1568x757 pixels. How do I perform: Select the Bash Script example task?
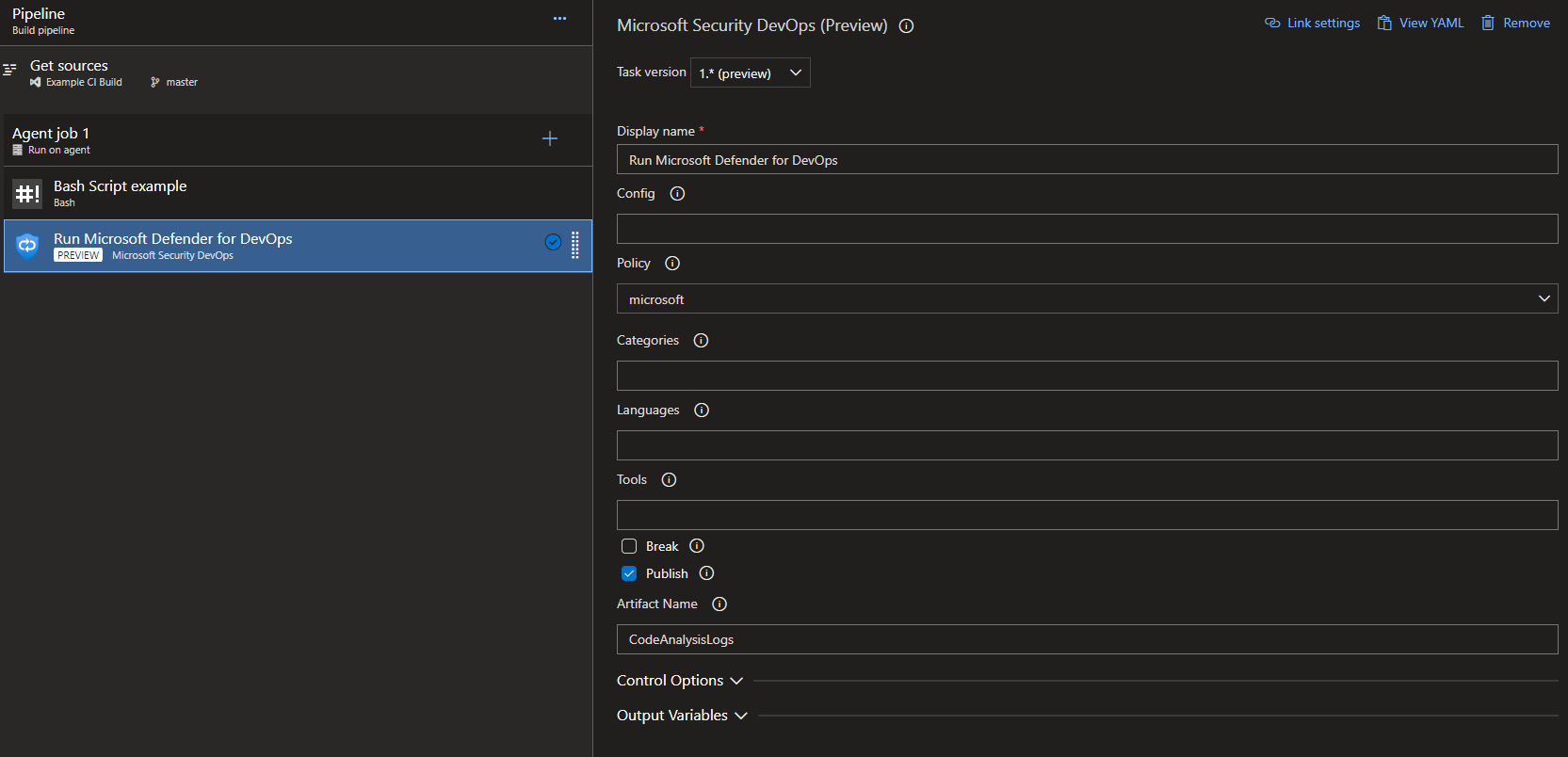pyautogui.click(x=298, y=193)
